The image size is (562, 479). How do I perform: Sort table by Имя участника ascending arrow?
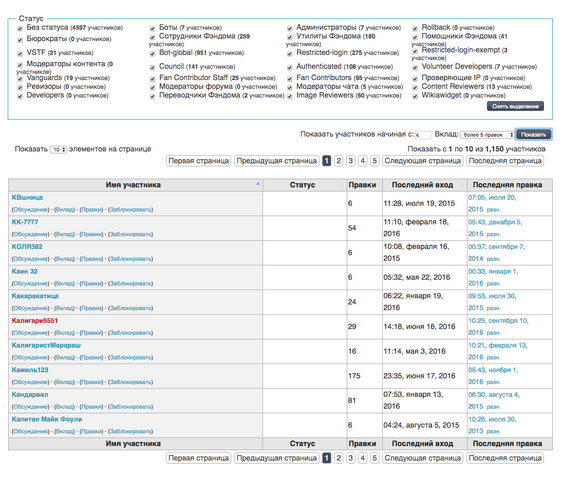tap(258, 184)
